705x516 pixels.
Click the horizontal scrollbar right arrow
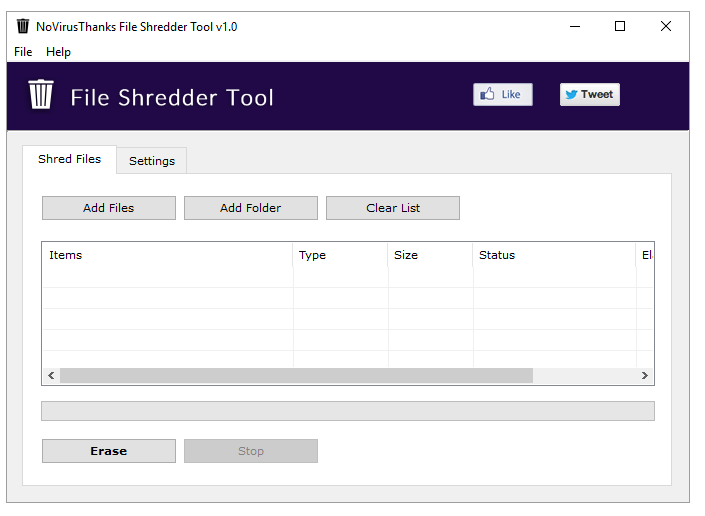[x=645, y=375]
